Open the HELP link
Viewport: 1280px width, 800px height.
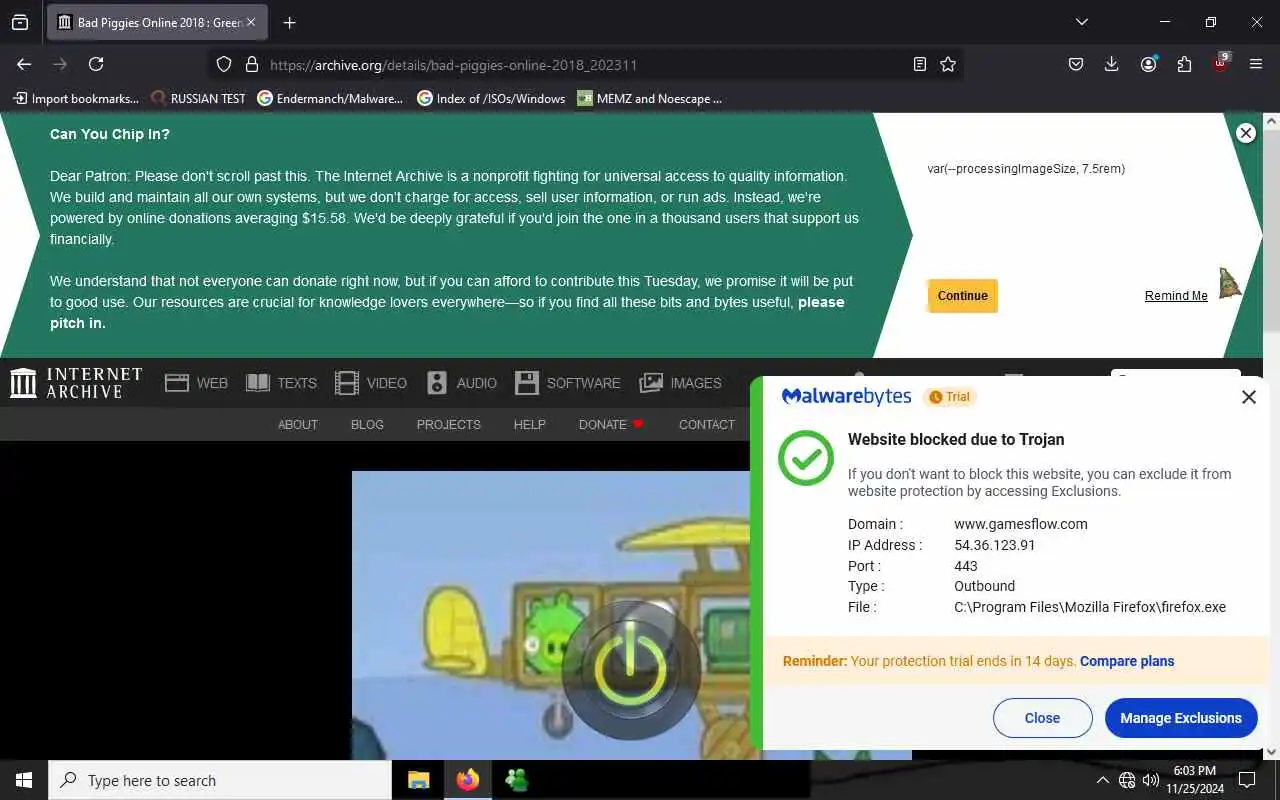point(529,425)
